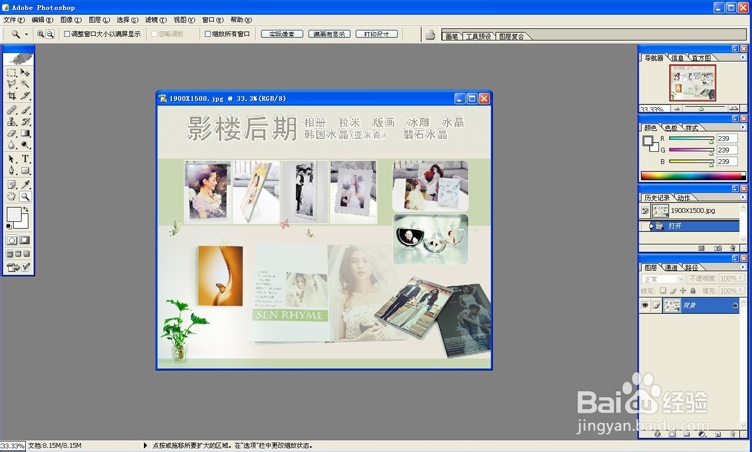Click the 实际像素 (Actual Pixels) button

(x=282, y=34)
